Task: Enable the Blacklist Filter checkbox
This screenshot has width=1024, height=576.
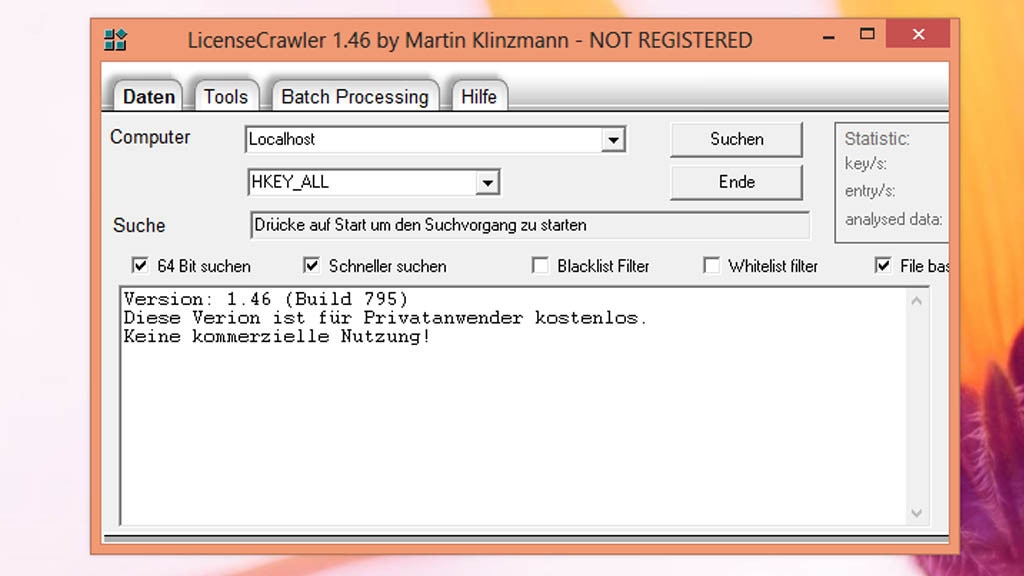Action: [x=540, y=265]
